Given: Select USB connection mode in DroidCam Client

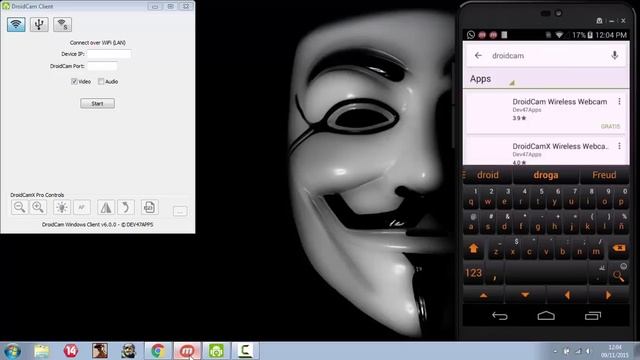Looking at the screenshot, I should (x=39, y=24).
